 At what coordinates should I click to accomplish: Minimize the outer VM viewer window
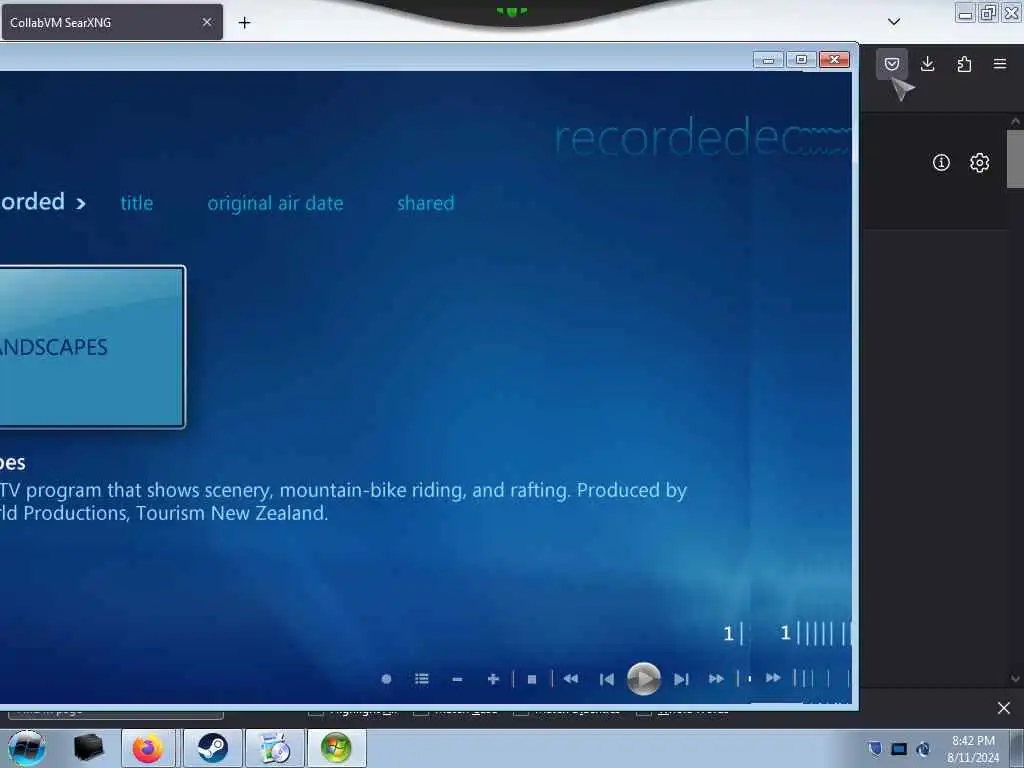pyautogui.click(x=965, y=13)
